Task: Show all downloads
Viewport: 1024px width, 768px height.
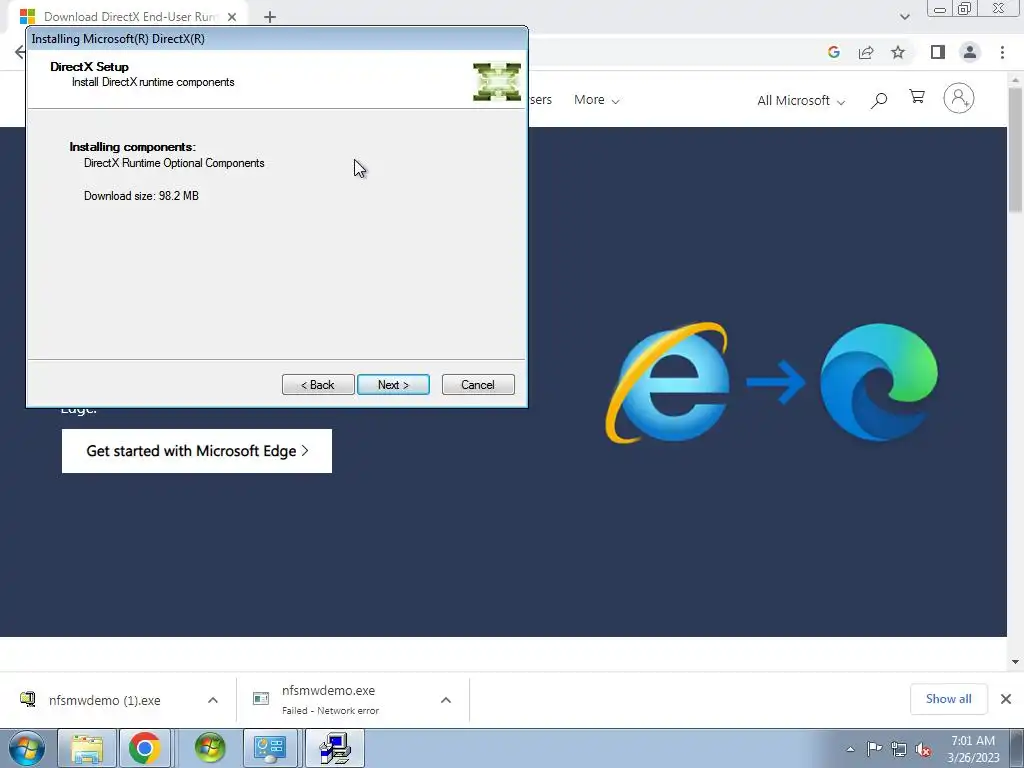Action: (x=948, y=699)
